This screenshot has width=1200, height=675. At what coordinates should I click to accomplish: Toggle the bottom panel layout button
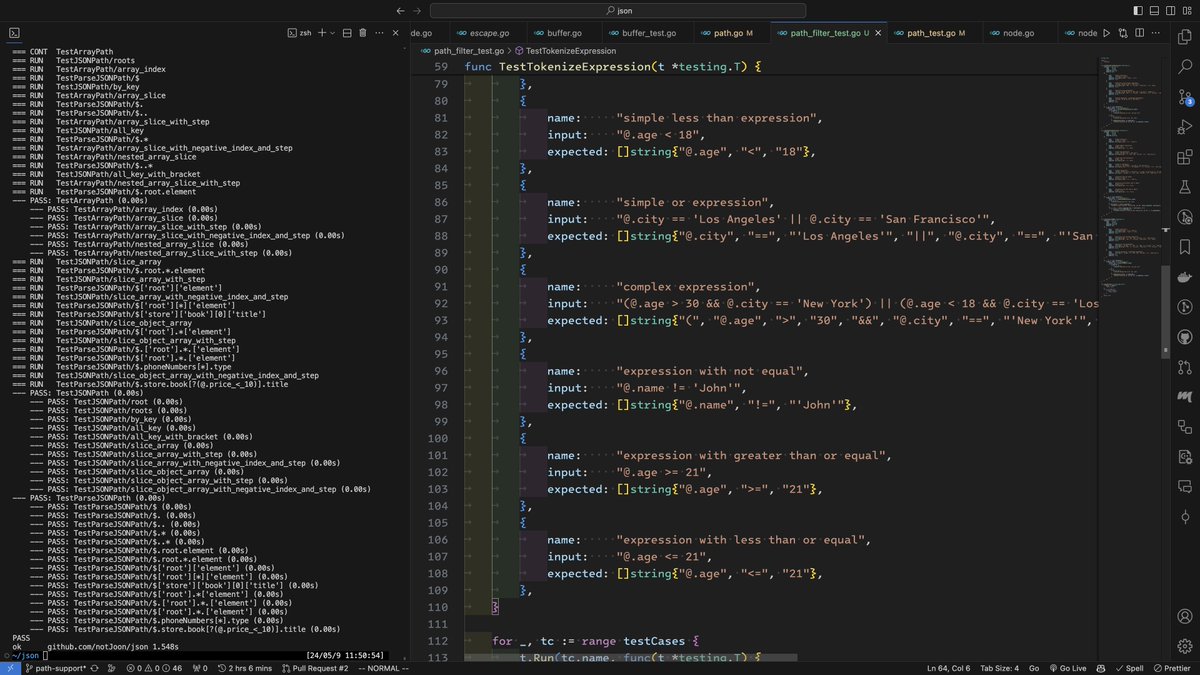(1156, 11)
